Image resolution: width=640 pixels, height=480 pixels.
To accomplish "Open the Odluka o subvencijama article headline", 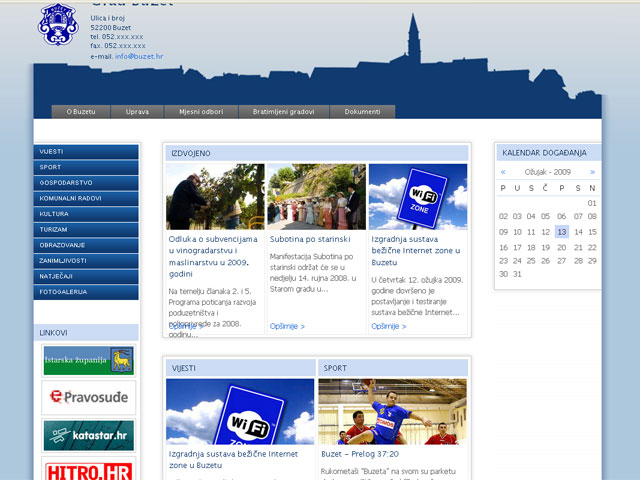I will tap(213, 256).
